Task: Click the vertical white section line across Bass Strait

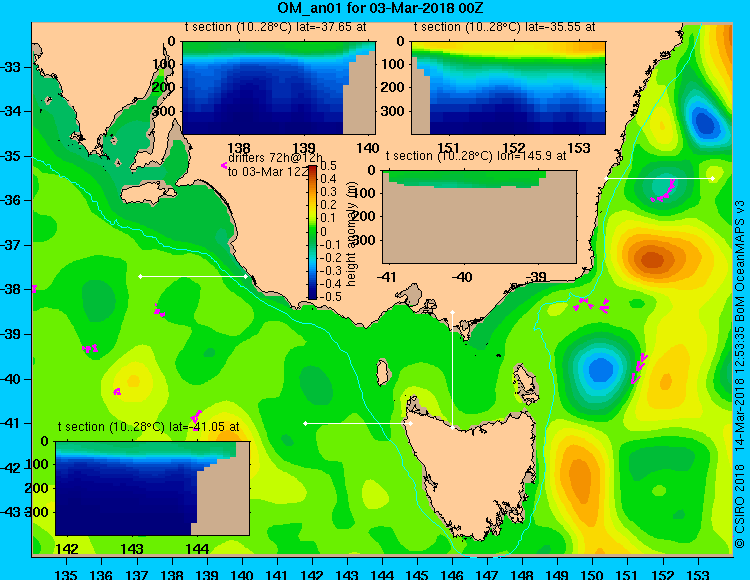Action: coord(452,370)
